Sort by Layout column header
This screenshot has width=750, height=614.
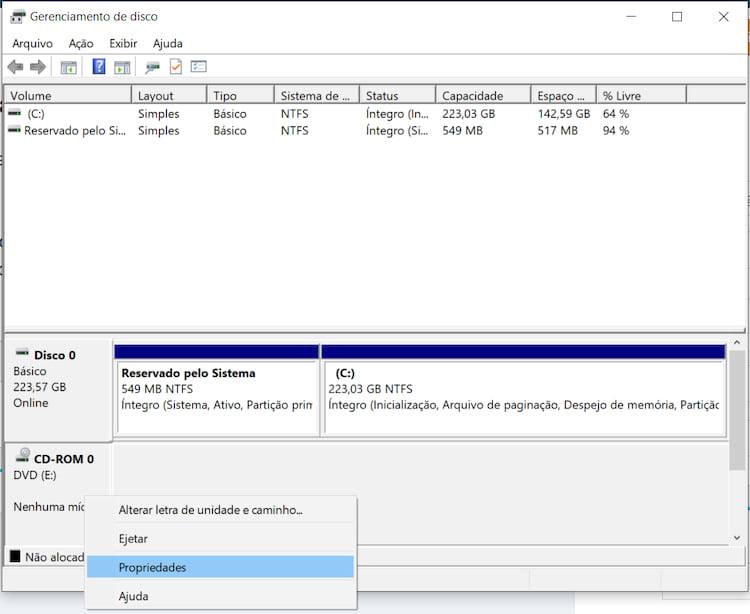pyautogui.click(x=169, y=96)
